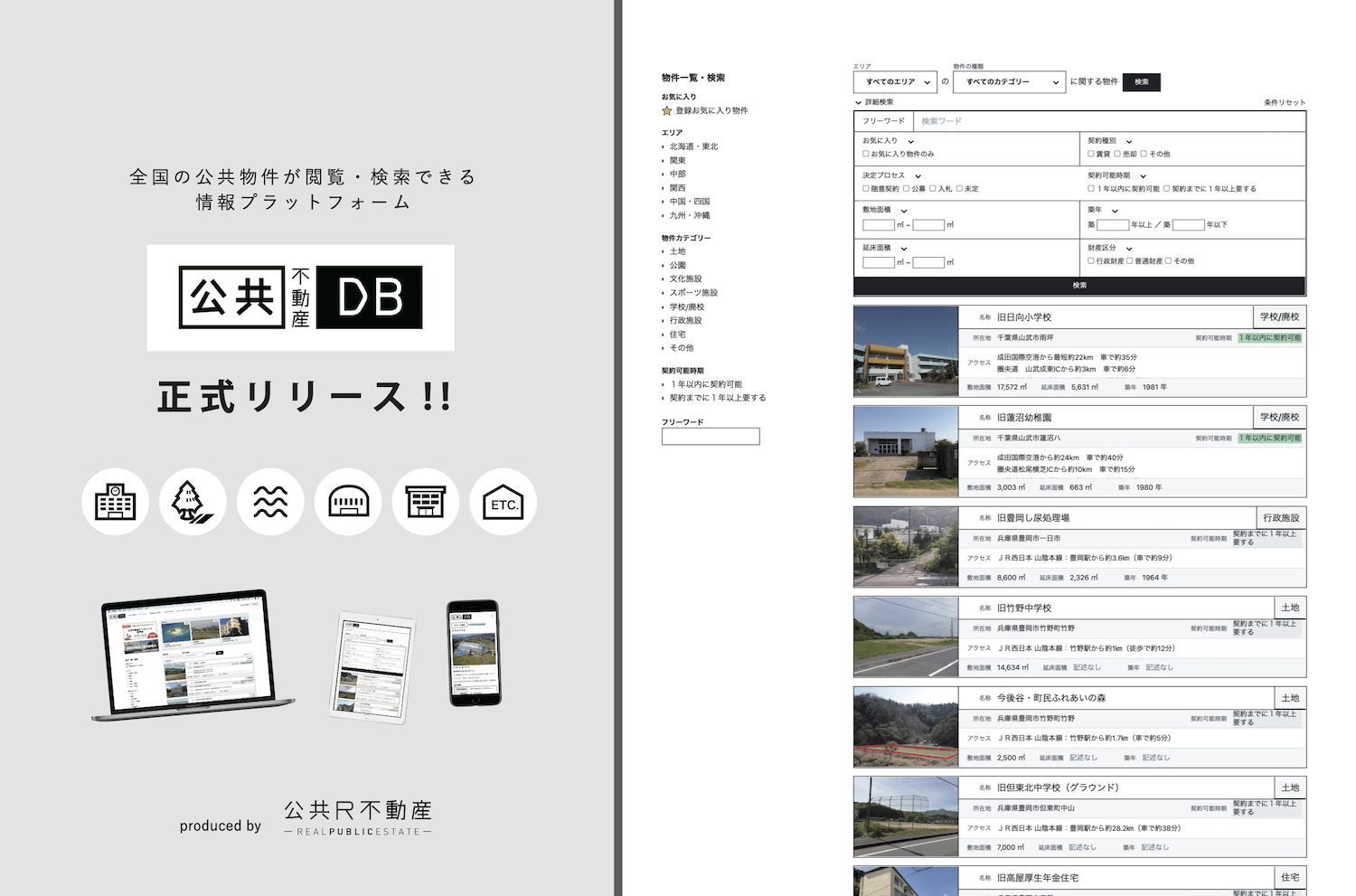Viewport: 1356px width, 896px height.
Task: Open the 旧豊岡し尿処理場 listing photo
Action: pos(906,547)
